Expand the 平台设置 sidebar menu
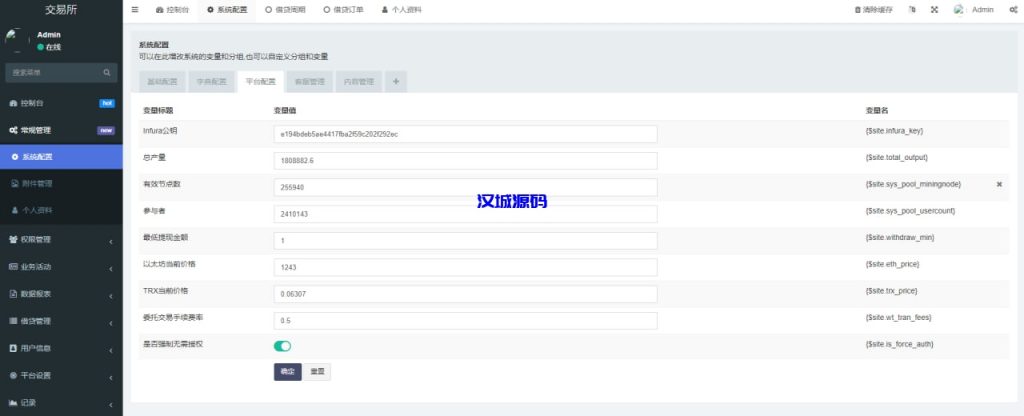The image size is (1024, 416). pyautogui.click(x=61, y=376)
